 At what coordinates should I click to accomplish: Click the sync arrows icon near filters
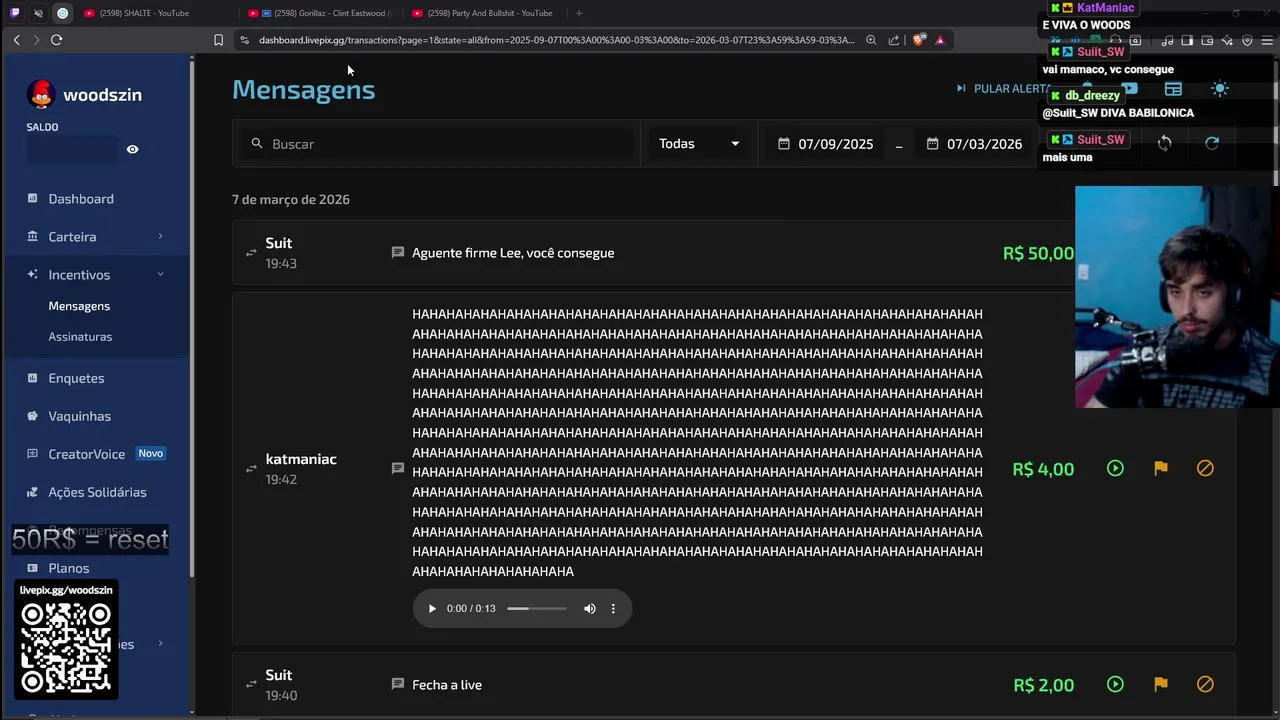[x=1164, y=144]
